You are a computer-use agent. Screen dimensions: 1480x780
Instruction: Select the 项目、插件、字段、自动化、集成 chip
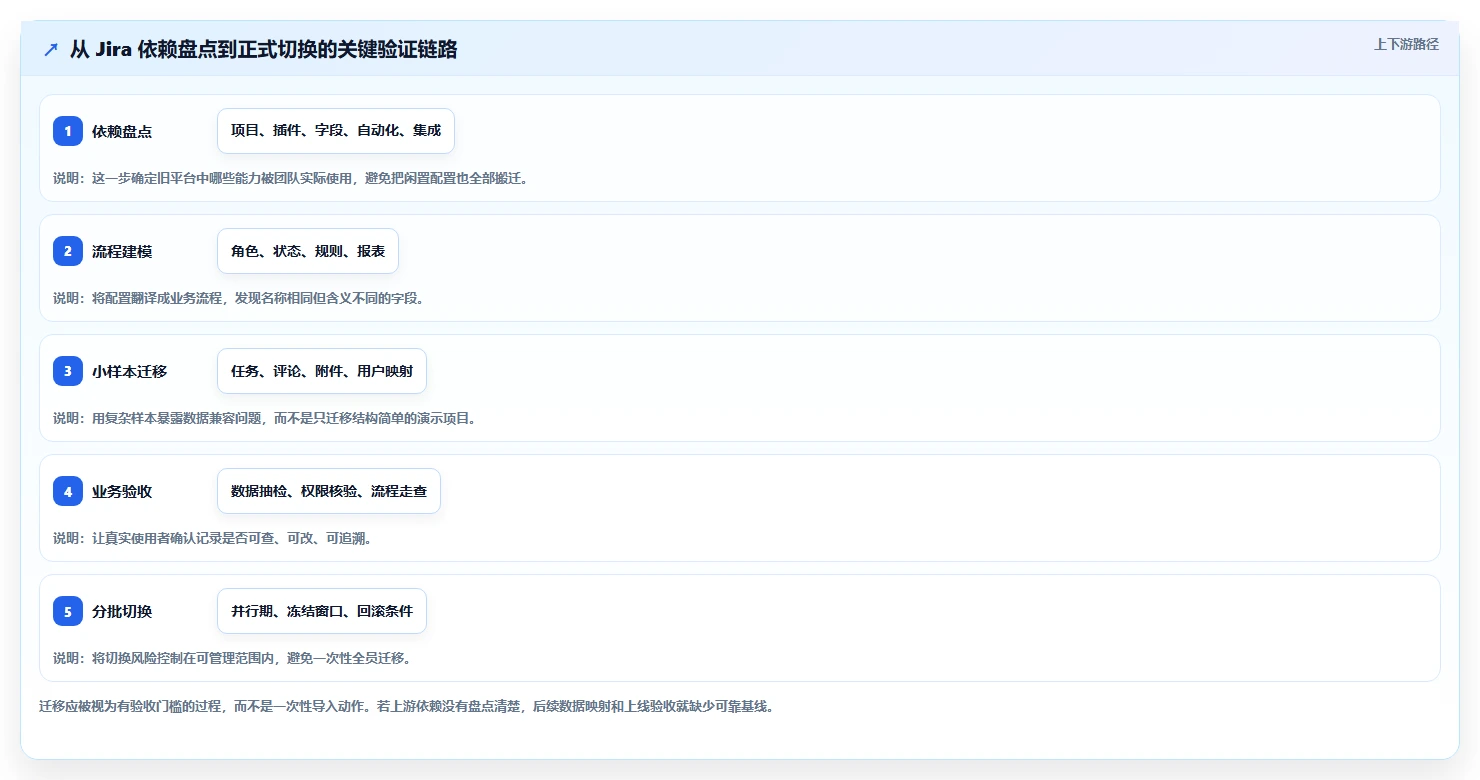pyautogui.click(x=336, y=131)
